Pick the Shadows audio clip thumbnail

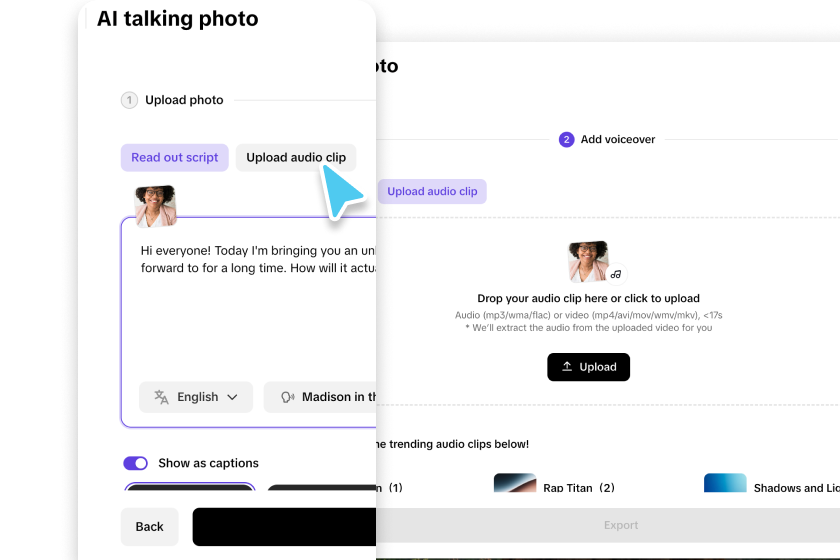[725, 484]
